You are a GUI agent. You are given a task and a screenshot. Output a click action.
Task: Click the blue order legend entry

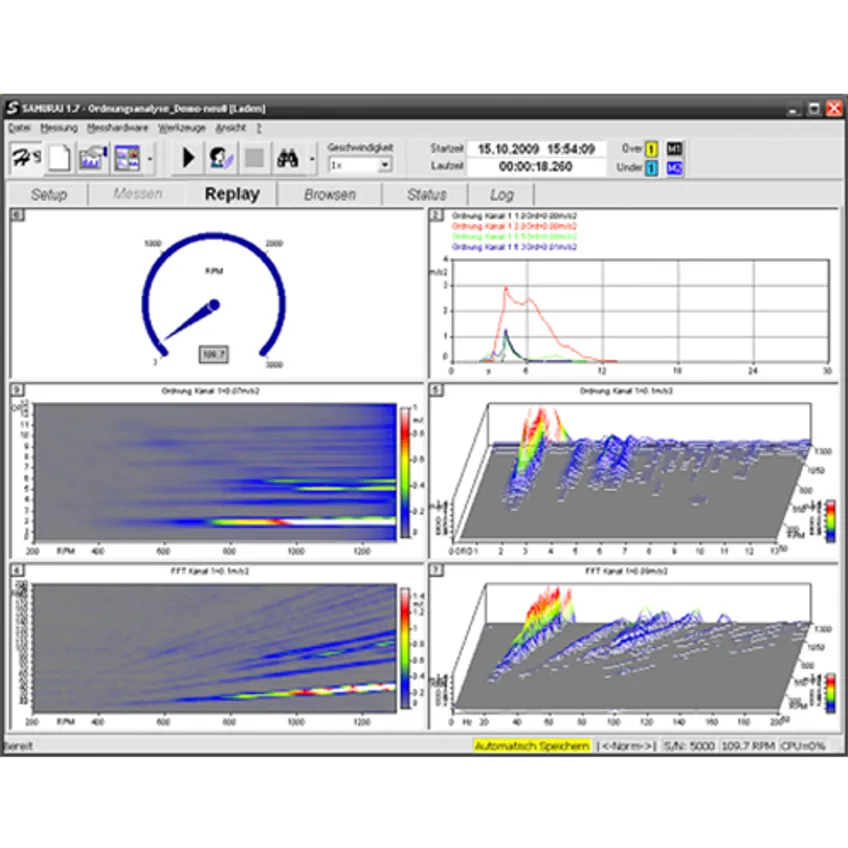click(513, 247)
